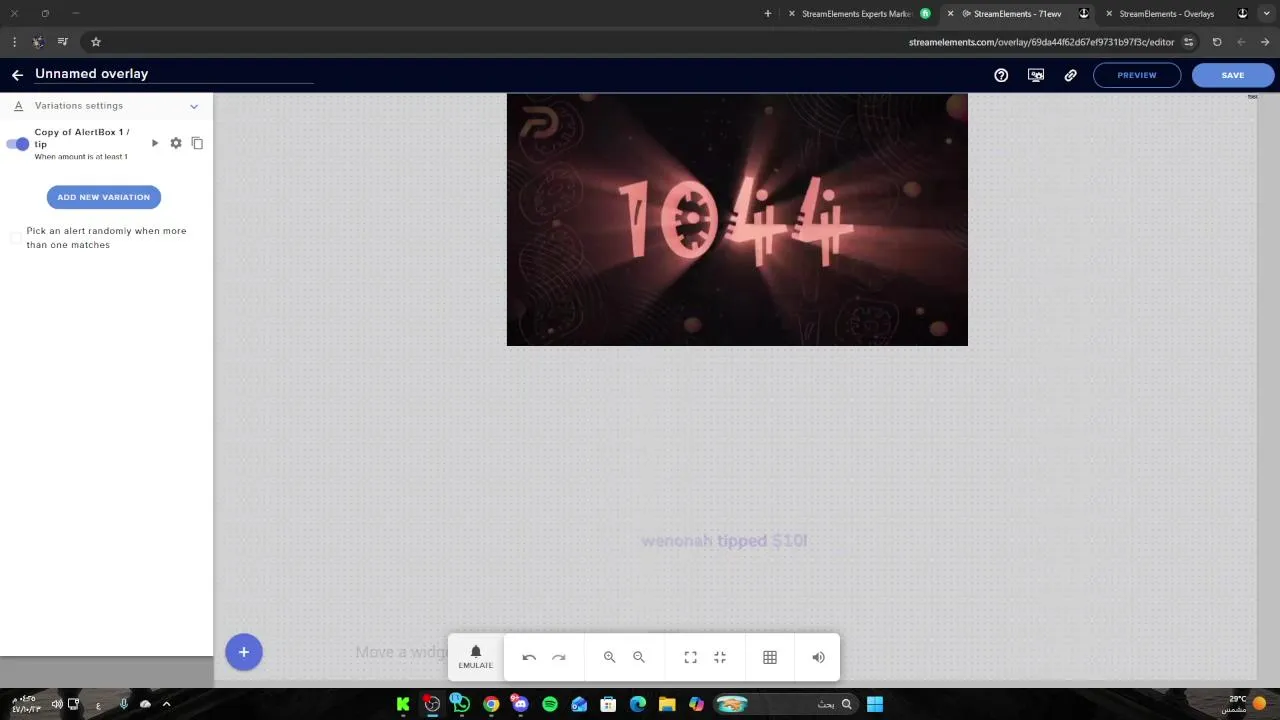Play the tip variation preview
The height and width of the screenshot is (720, 1280).
pos(155,143)
